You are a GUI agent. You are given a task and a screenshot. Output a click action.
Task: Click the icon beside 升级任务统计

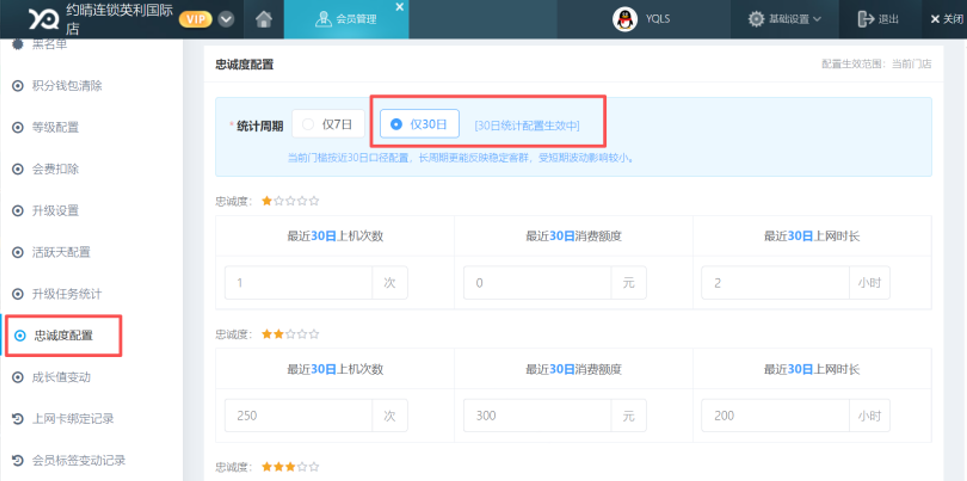pyautogui.click(x=17, y=294)
